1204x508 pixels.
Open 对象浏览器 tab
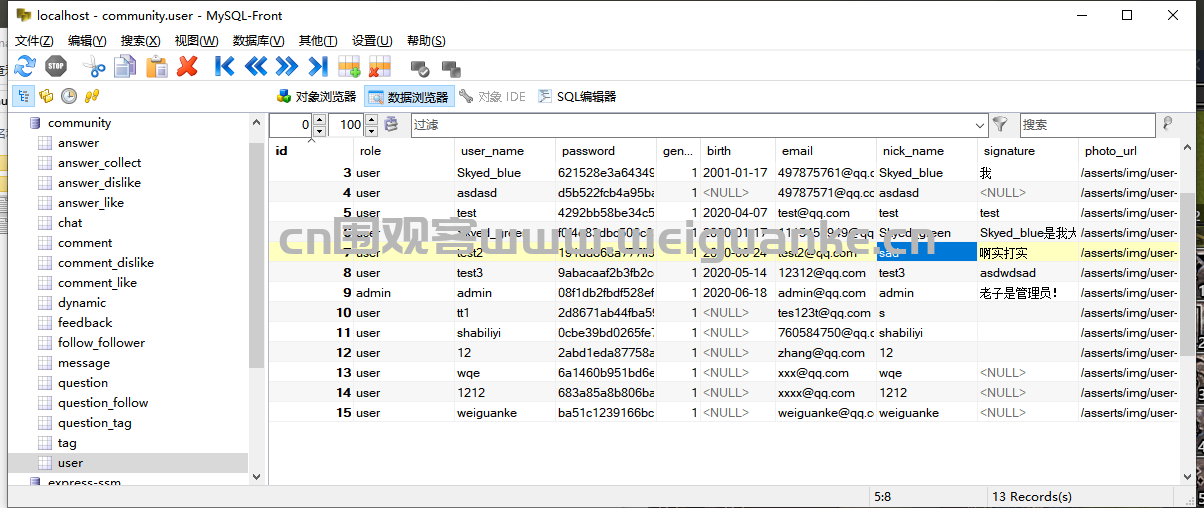click(316, 97)
